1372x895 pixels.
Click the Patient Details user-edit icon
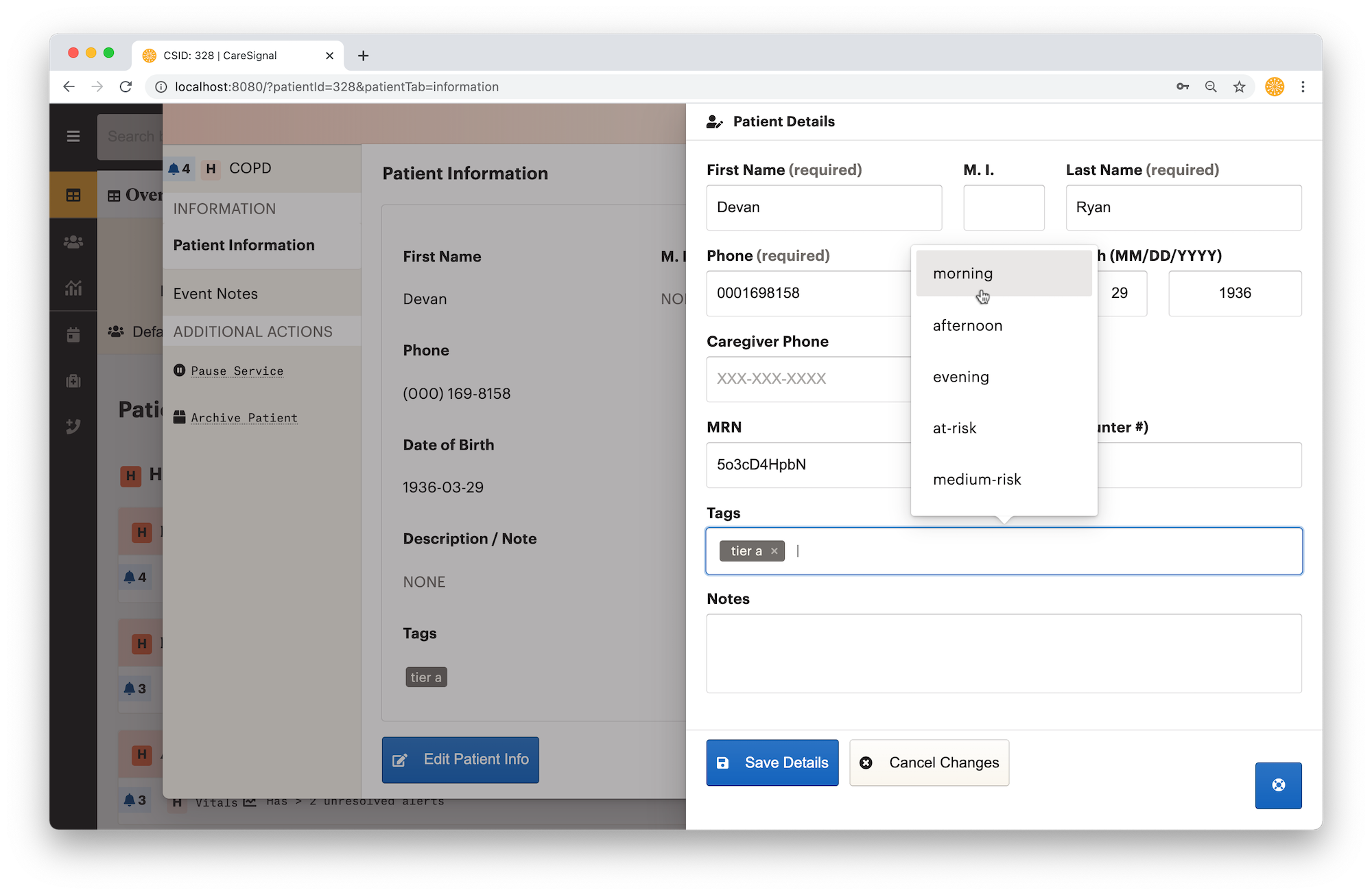point(714,121)
